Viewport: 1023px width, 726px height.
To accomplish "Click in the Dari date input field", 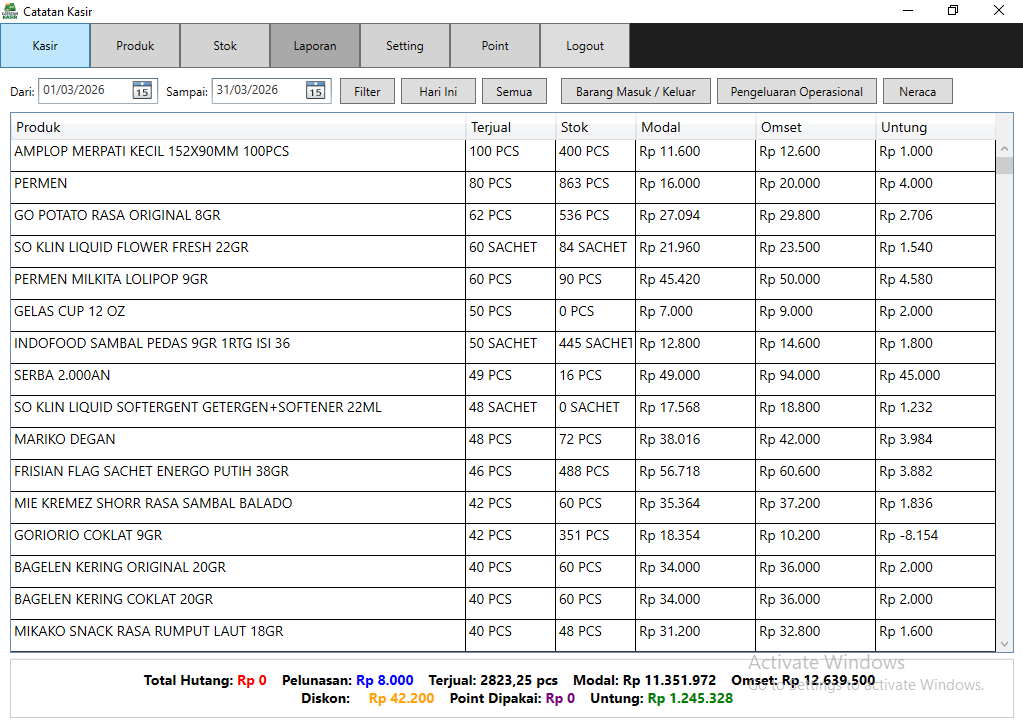I will pyautogui.click(x=84, y=91).
